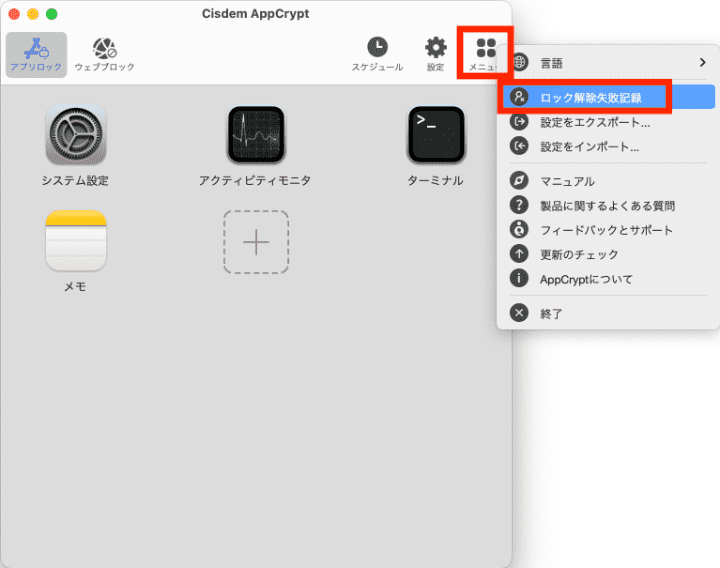Viewport: 720px width, 568px height.
Task: Expand the 言語 chevron arrow
Action: [703, 62]
